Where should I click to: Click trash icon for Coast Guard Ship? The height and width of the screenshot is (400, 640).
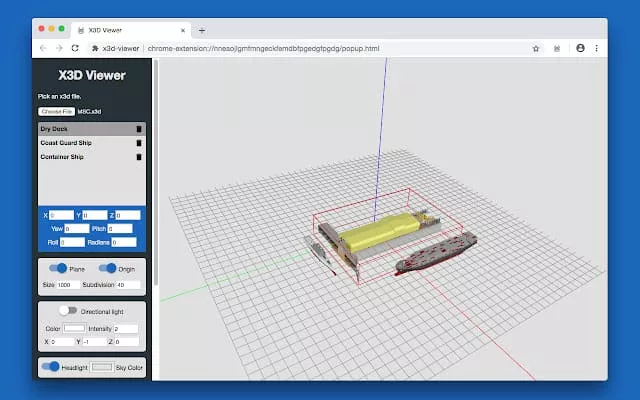pyautogui.click(x=139, y=143)
